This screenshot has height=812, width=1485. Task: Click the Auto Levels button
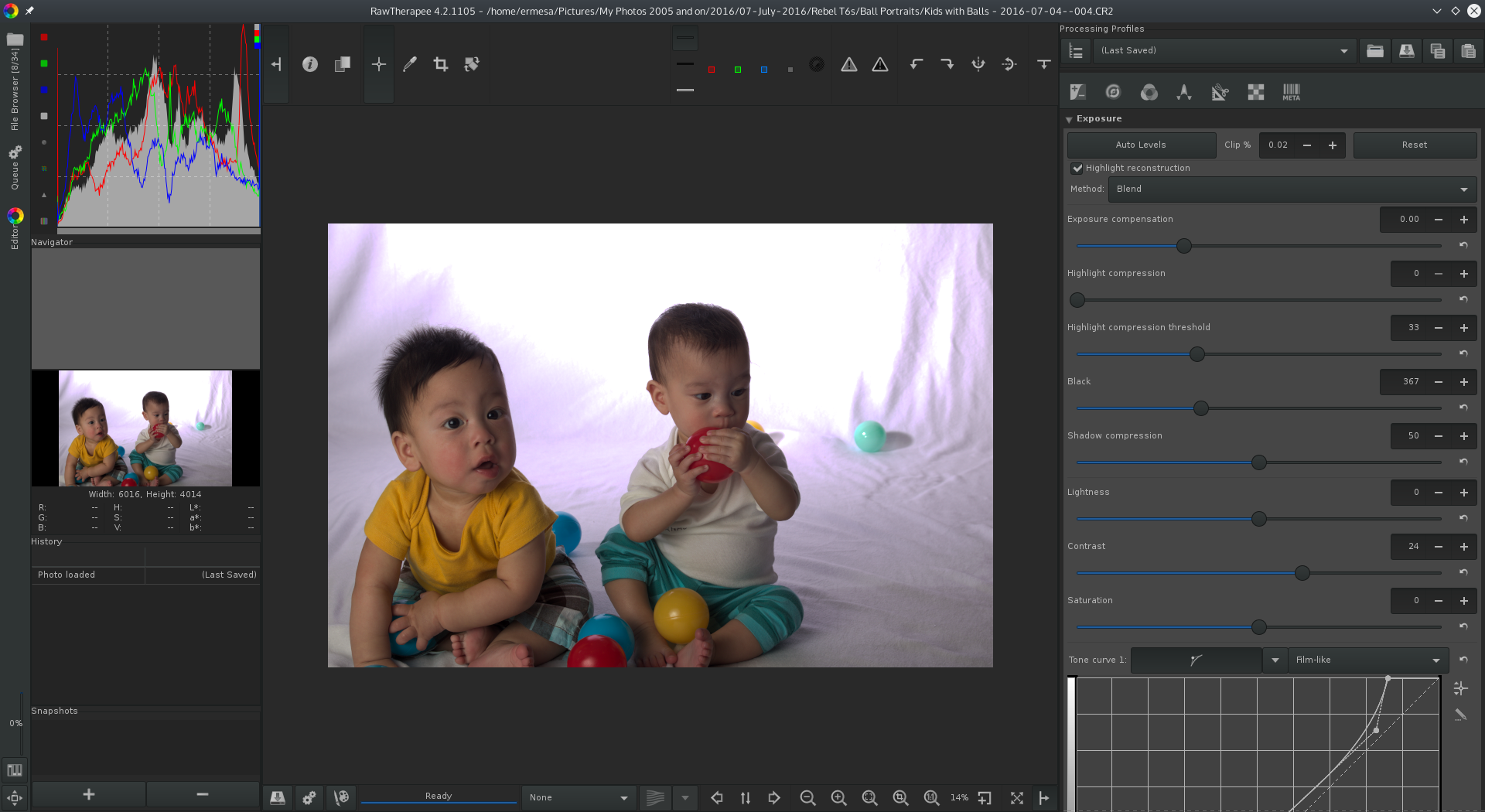tap(1141, 145)
